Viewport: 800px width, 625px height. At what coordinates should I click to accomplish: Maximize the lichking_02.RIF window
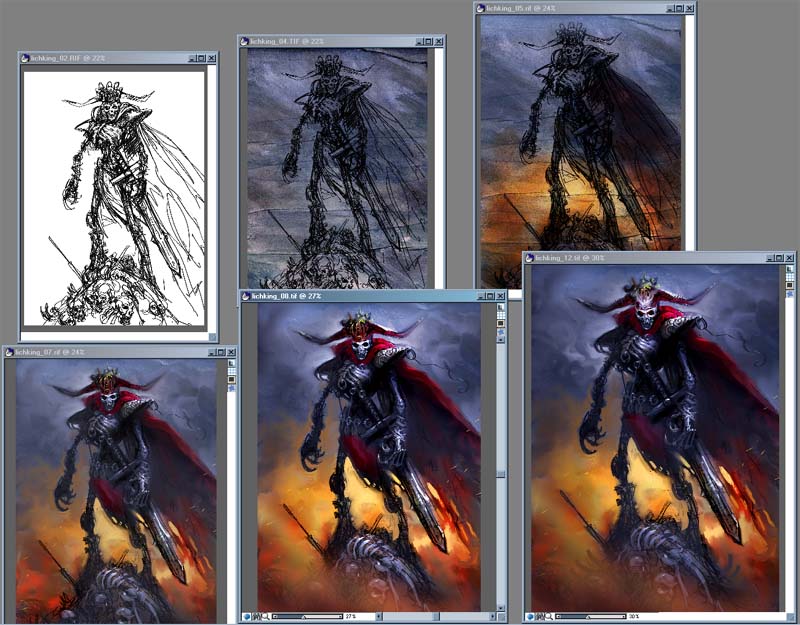coord(202,58)
